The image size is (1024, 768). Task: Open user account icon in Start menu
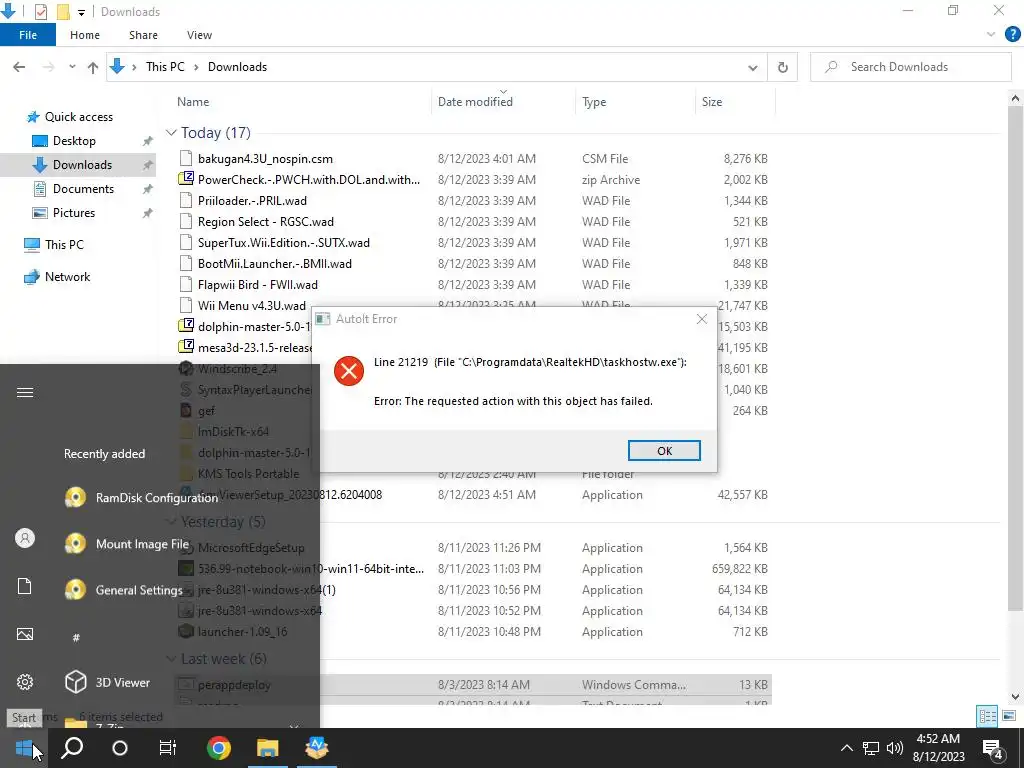(25, 538)
